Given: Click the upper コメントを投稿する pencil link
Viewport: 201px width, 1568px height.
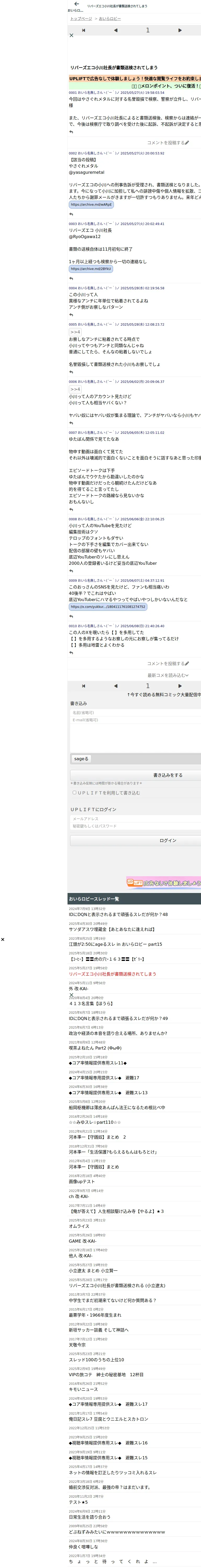Looking at the screenshot, I should point(168,143).
